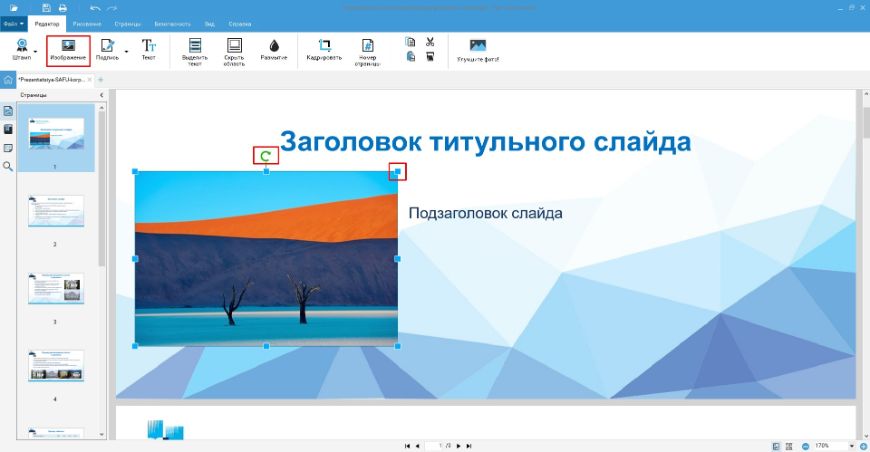The image size is (870, 452).
Task: Click the desert landscape image on slide
Action: click(266, 258)
